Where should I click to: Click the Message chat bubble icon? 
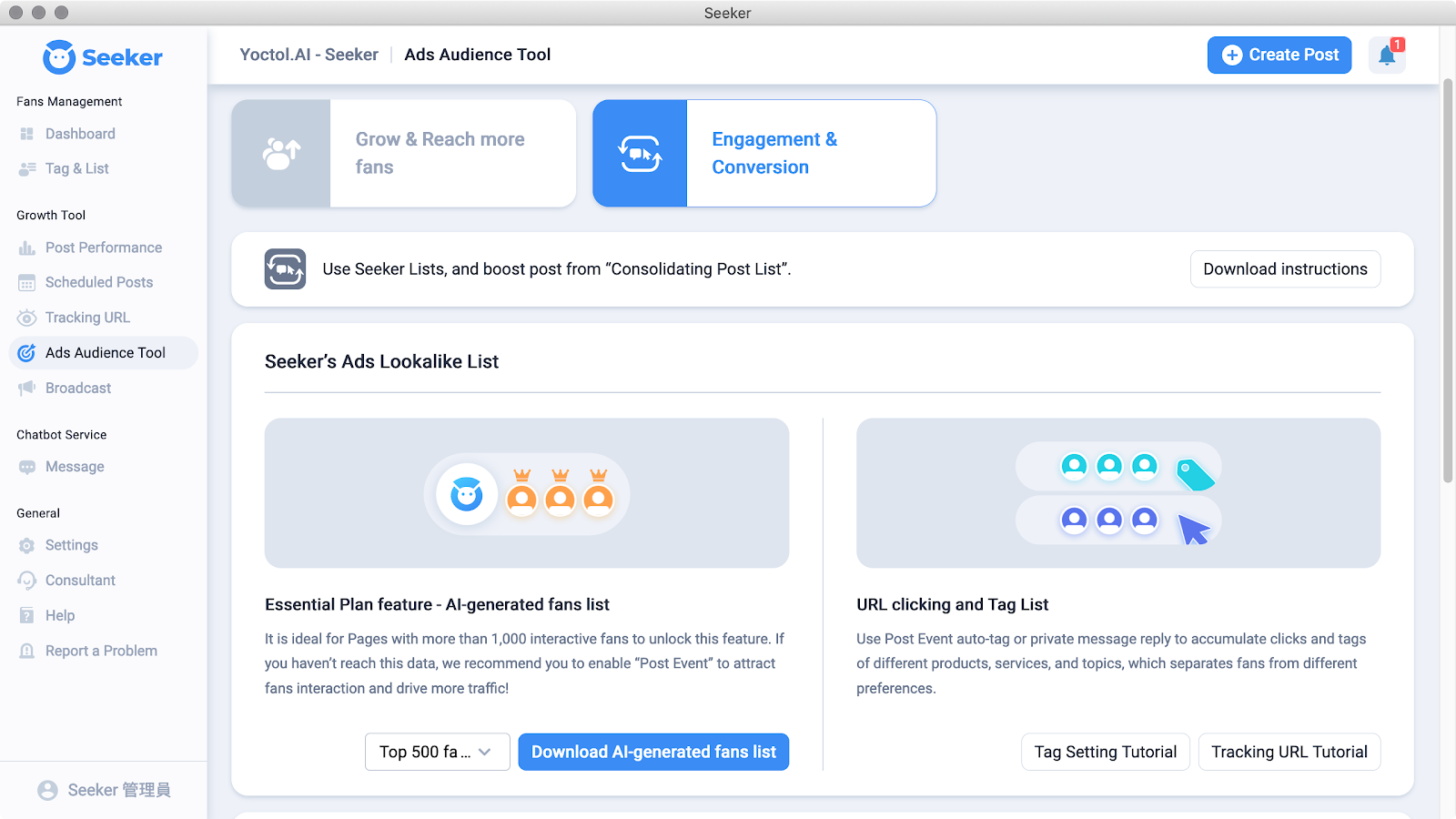[27, 467]
